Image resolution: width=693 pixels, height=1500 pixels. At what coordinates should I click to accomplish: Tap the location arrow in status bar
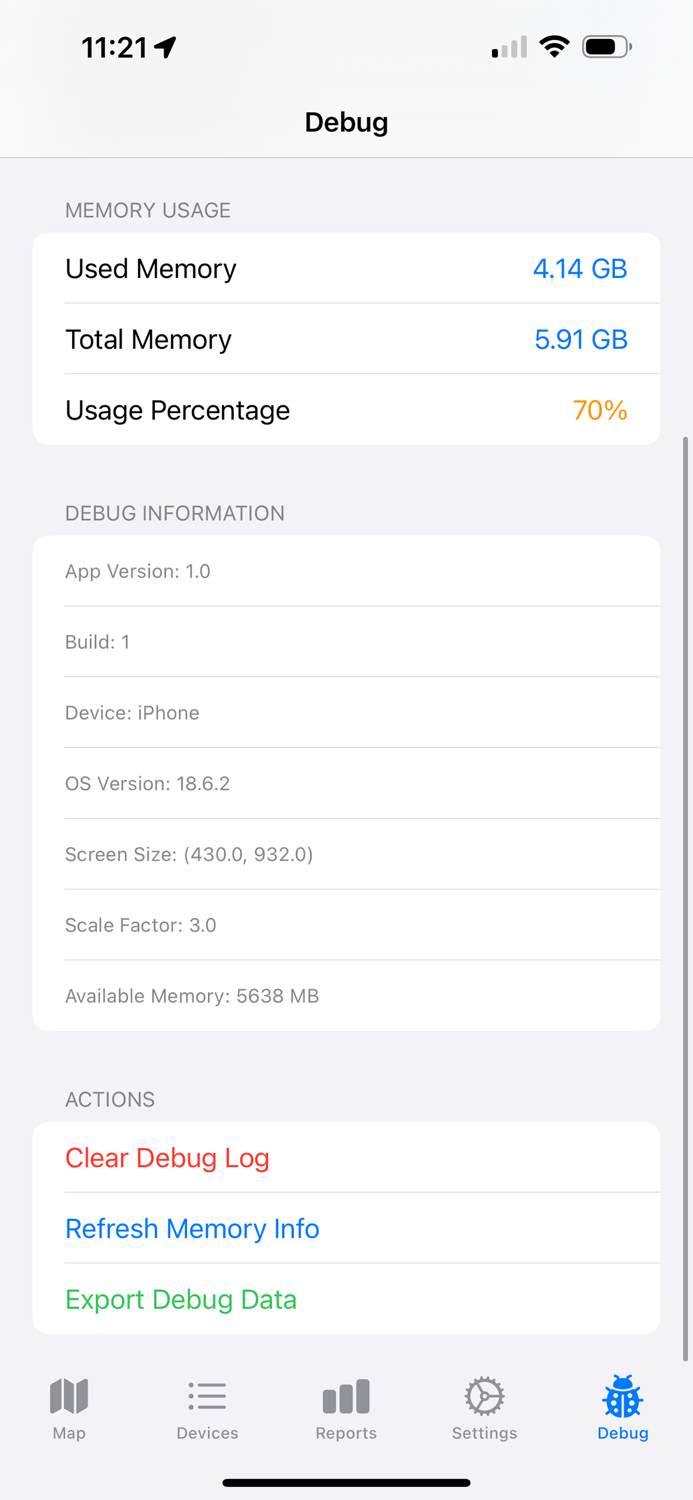(166, 47)
